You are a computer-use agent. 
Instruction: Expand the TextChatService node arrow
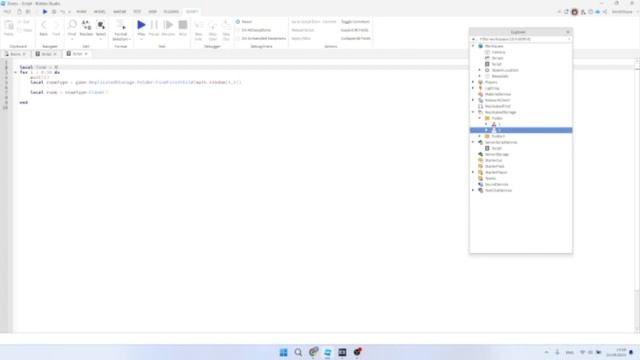click(x=473, y=190)
